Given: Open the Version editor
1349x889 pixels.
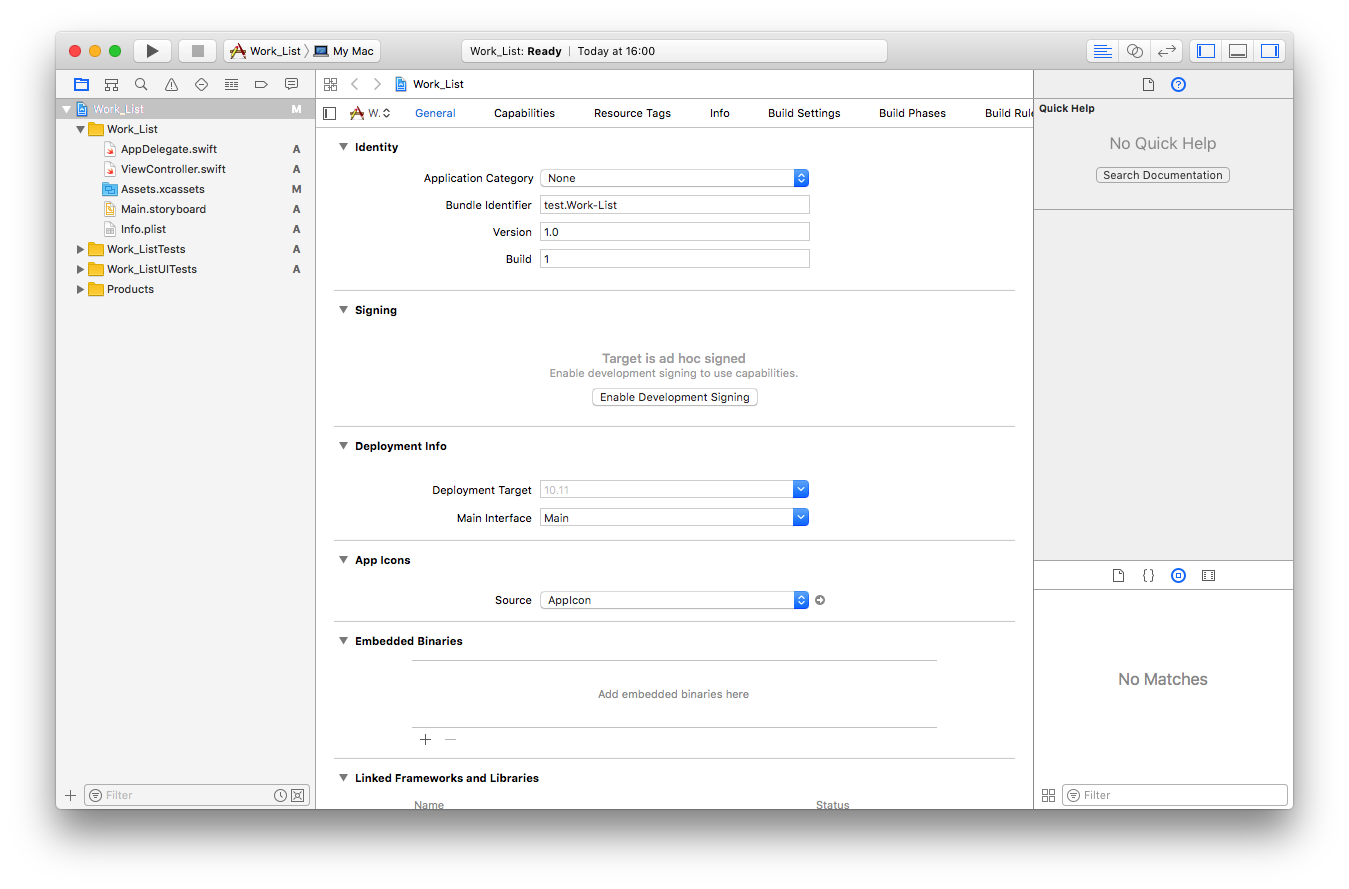Looking at the screenshot, I should (1166, 51).
